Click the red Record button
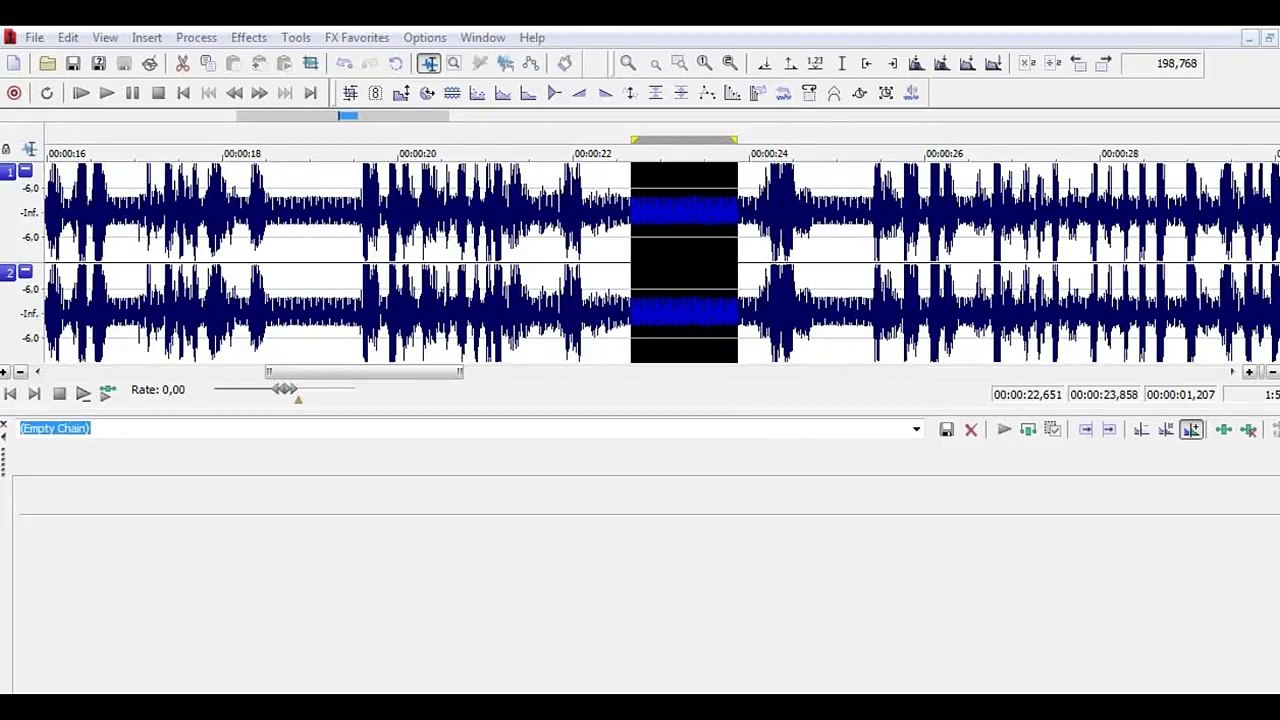The width and height of the screenshot is (1280, 720). coord(14,93)
